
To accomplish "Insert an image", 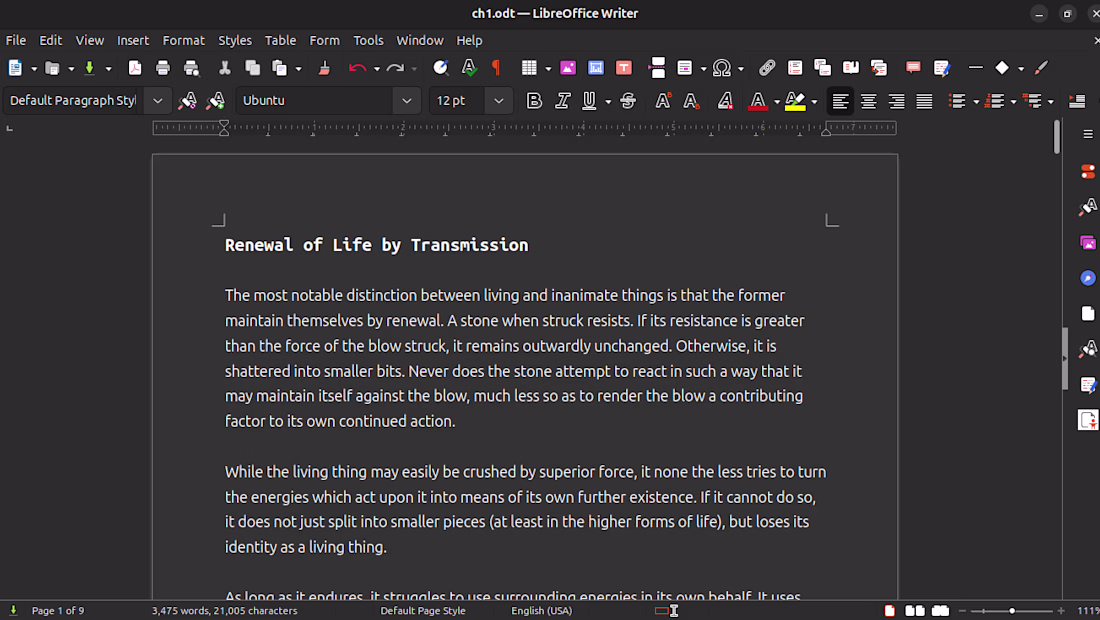I will tap(568, 68).
